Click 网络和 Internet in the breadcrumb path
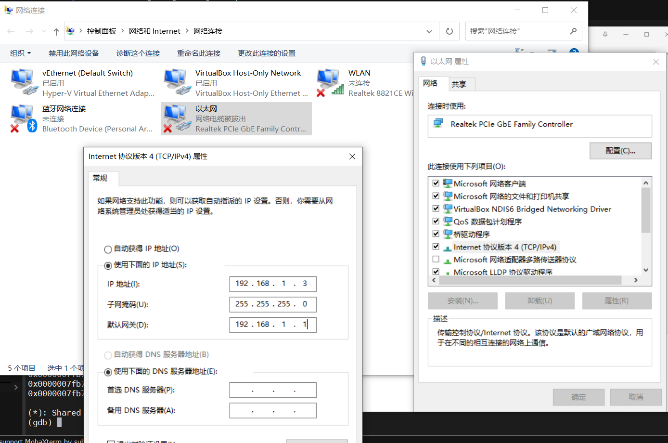Viewport: 668px width, 443px height. pyautogui.click(x=154, y=31)
